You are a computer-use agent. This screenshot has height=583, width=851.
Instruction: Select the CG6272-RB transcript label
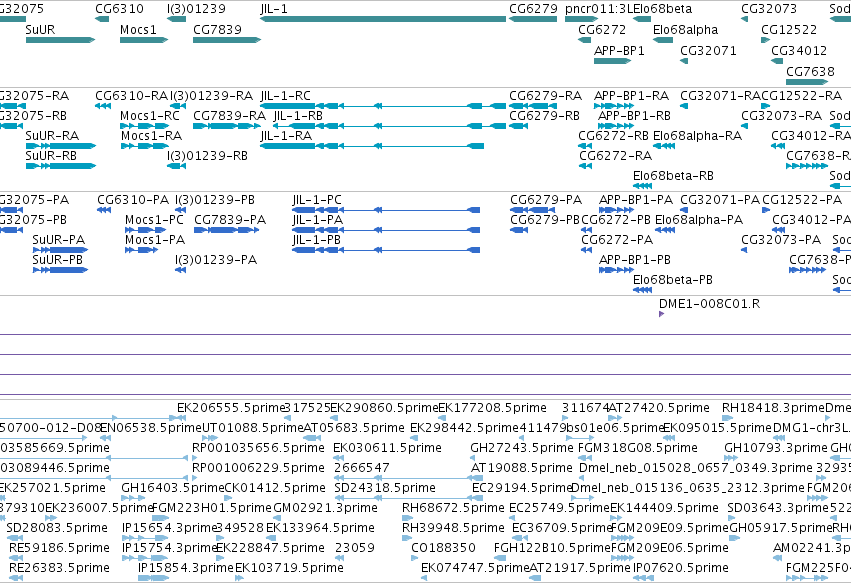pyautogui.click(x=613, y=135)
